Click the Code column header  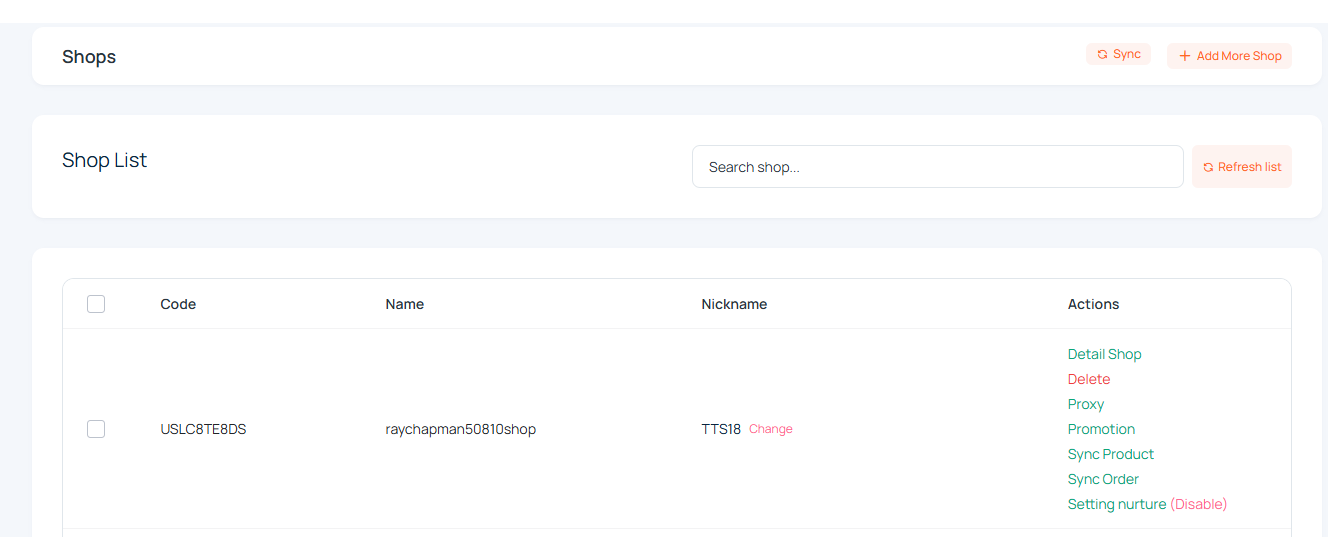178,304
